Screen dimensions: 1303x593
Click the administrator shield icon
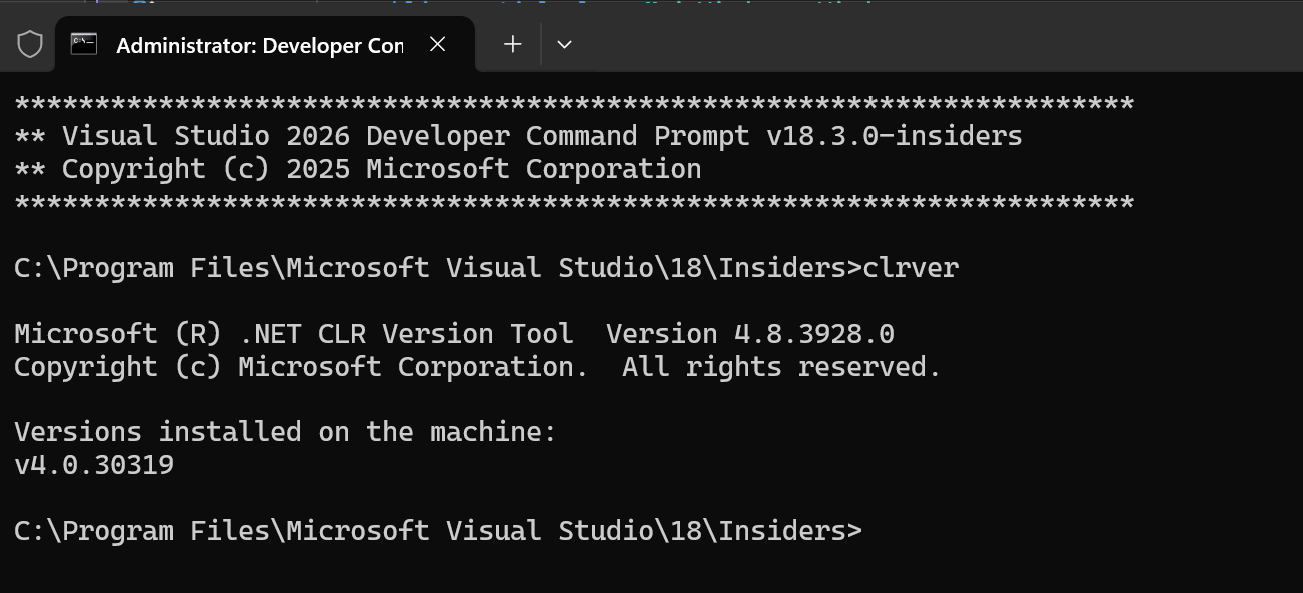click(28, 43)
